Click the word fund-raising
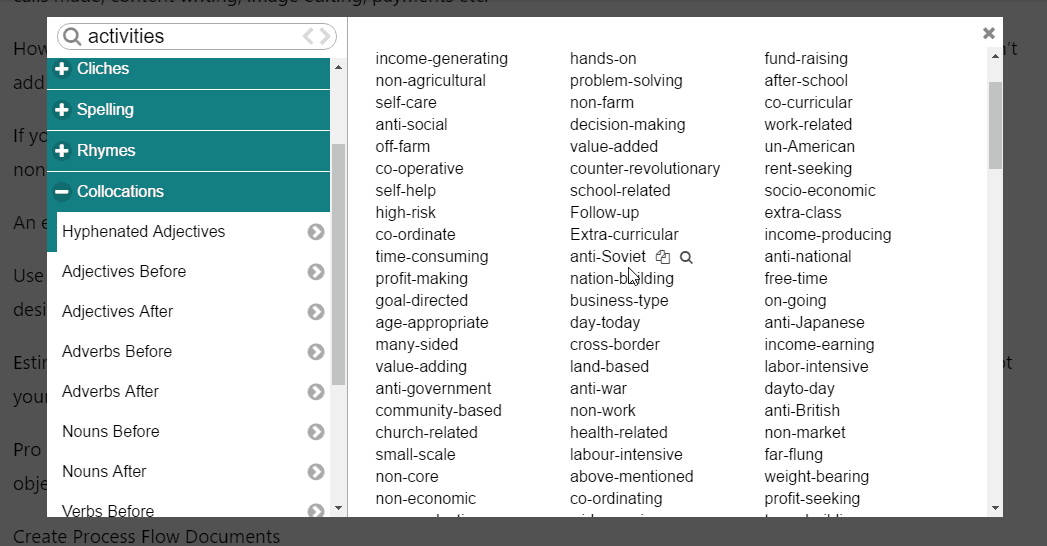Viewport: 1047px width, 546px height. pyautogui.click(x=806, y=59)
